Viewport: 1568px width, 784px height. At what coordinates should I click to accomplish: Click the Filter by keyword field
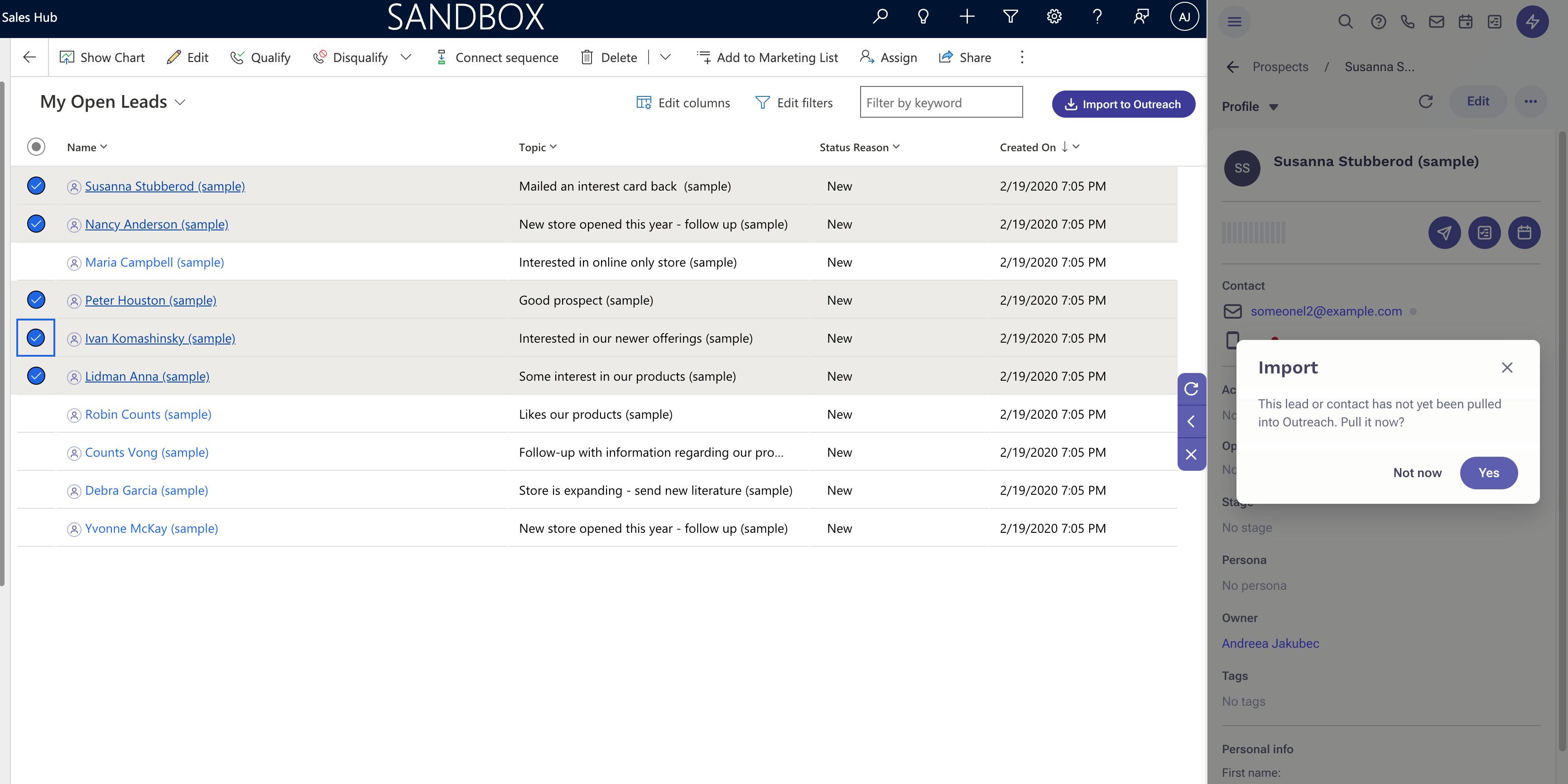pyautogui.click(x=941, y=102)
